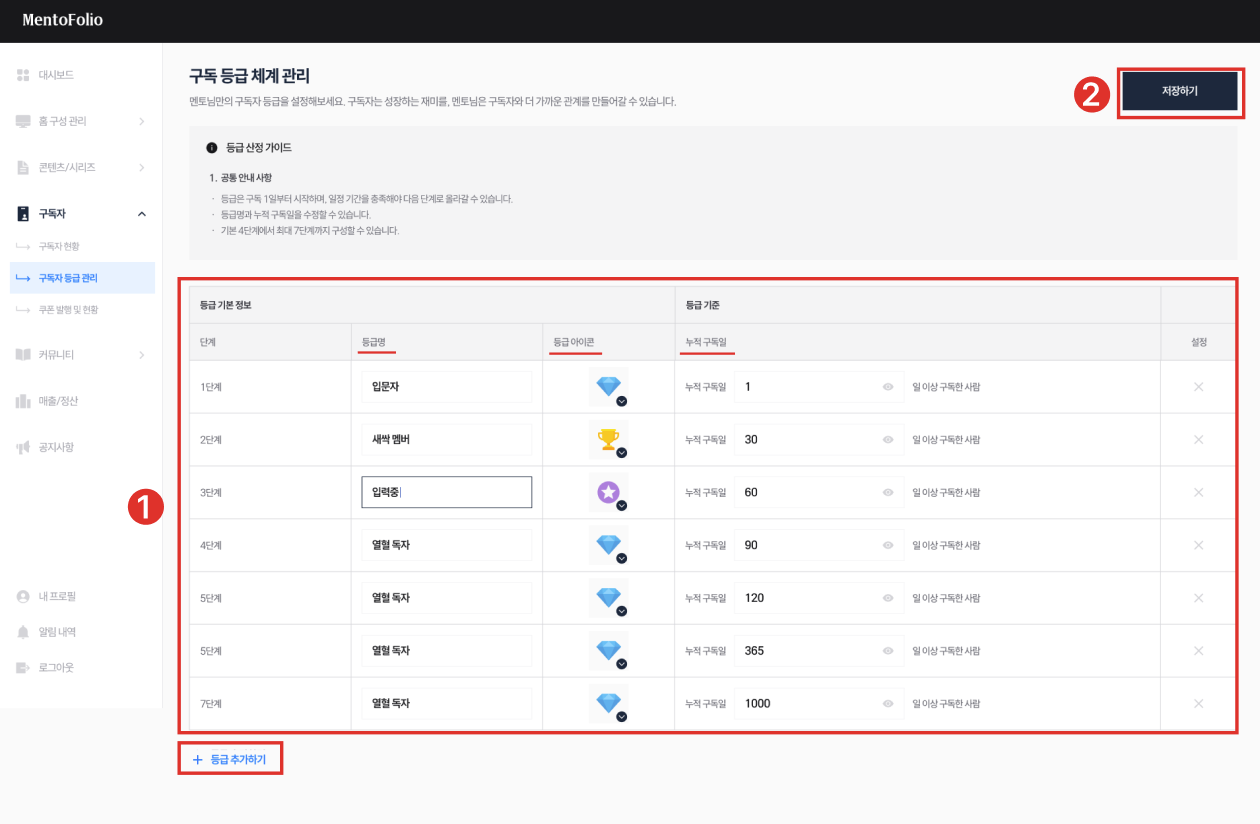Viewport: 1260px width, 824px height.
Task: Click the 누적 구독일 field showing 365
Action: [x=819, y=650]
